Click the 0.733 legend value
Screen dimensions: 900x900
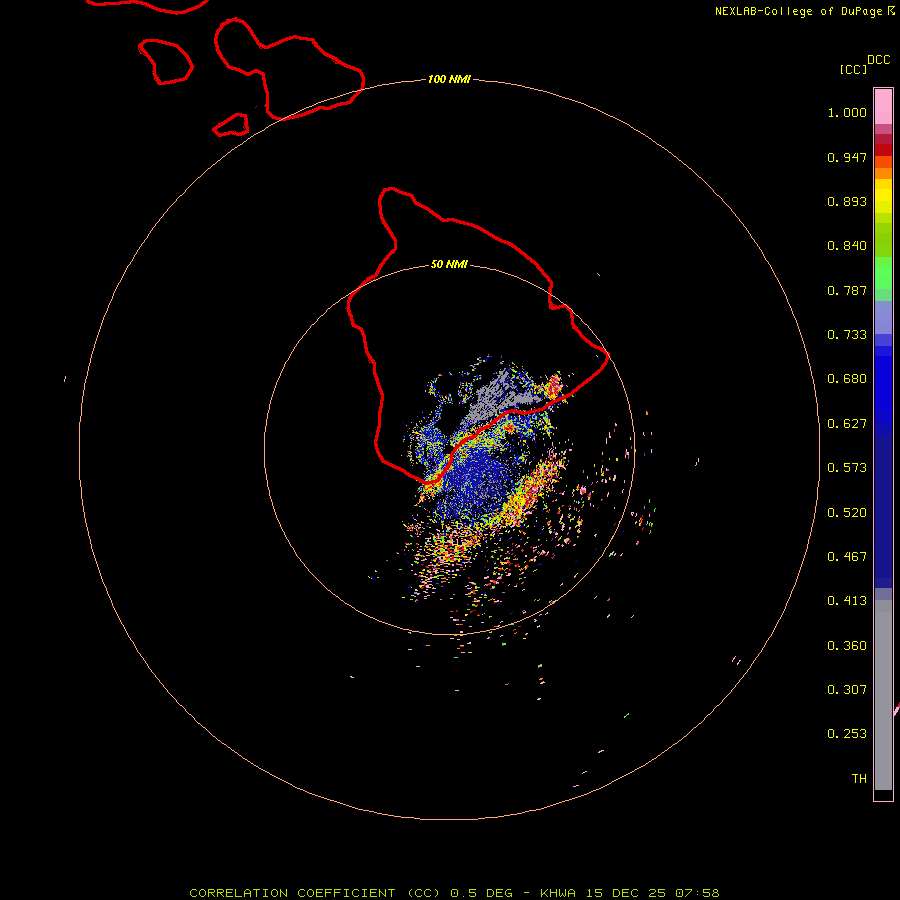(x=847, y=335)
